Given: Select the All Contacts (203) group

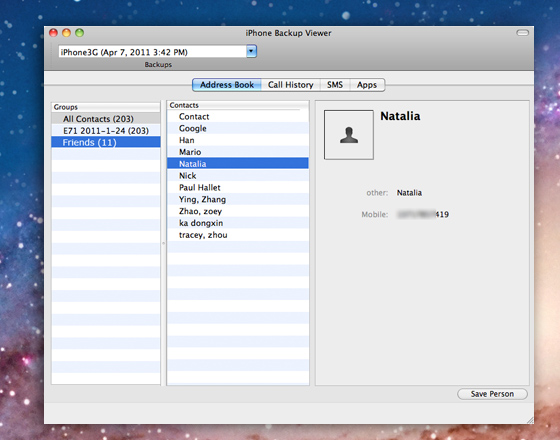Looking at the screenshot, I should (x=106, y=119).
